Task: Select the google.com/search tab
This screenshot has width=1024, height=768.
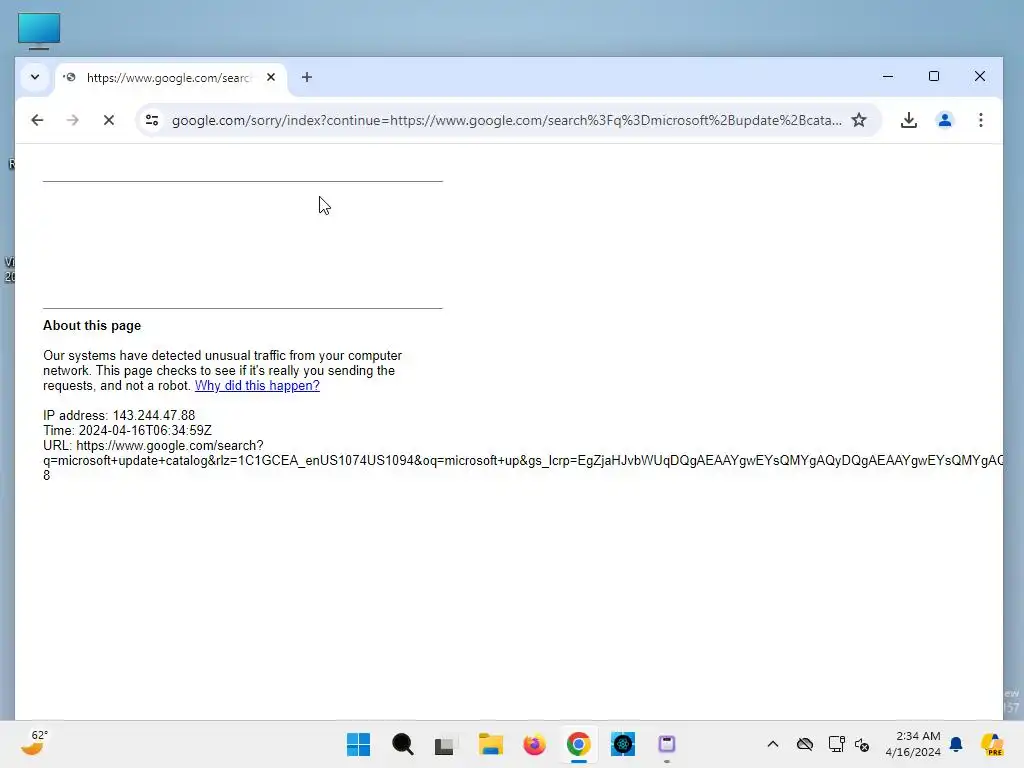Action: [x=171, y=78]
